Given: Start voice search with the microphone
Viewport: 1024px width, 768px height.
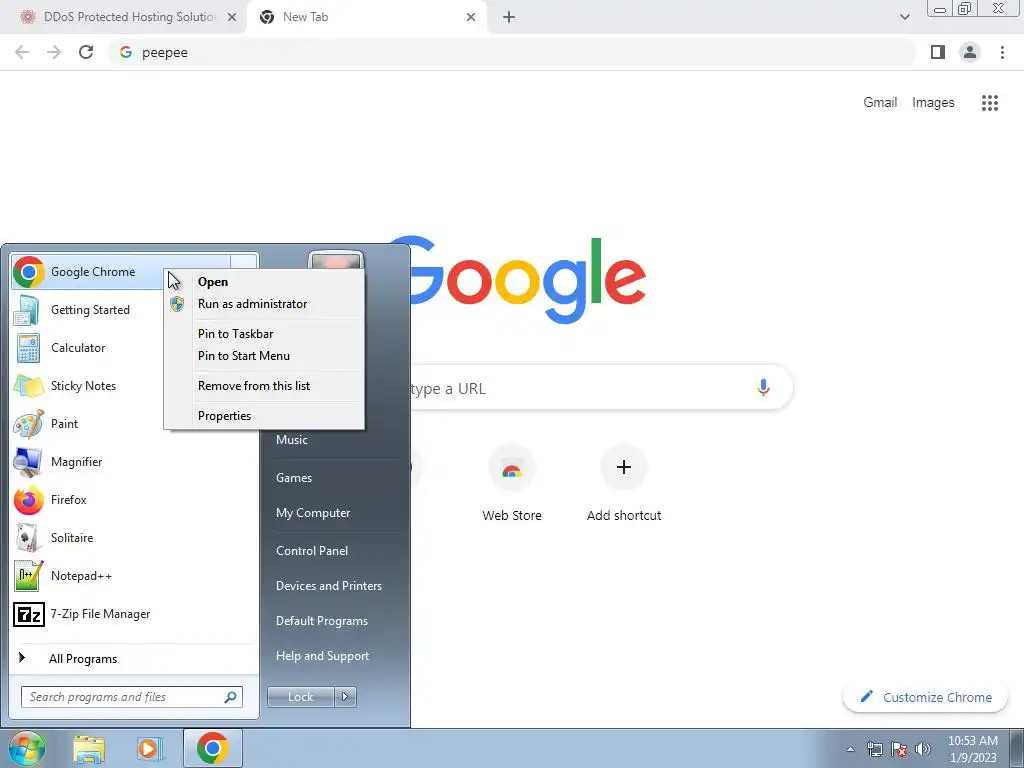Looking at the screenshot, I should pyautogui.click(x=763, y=387).
